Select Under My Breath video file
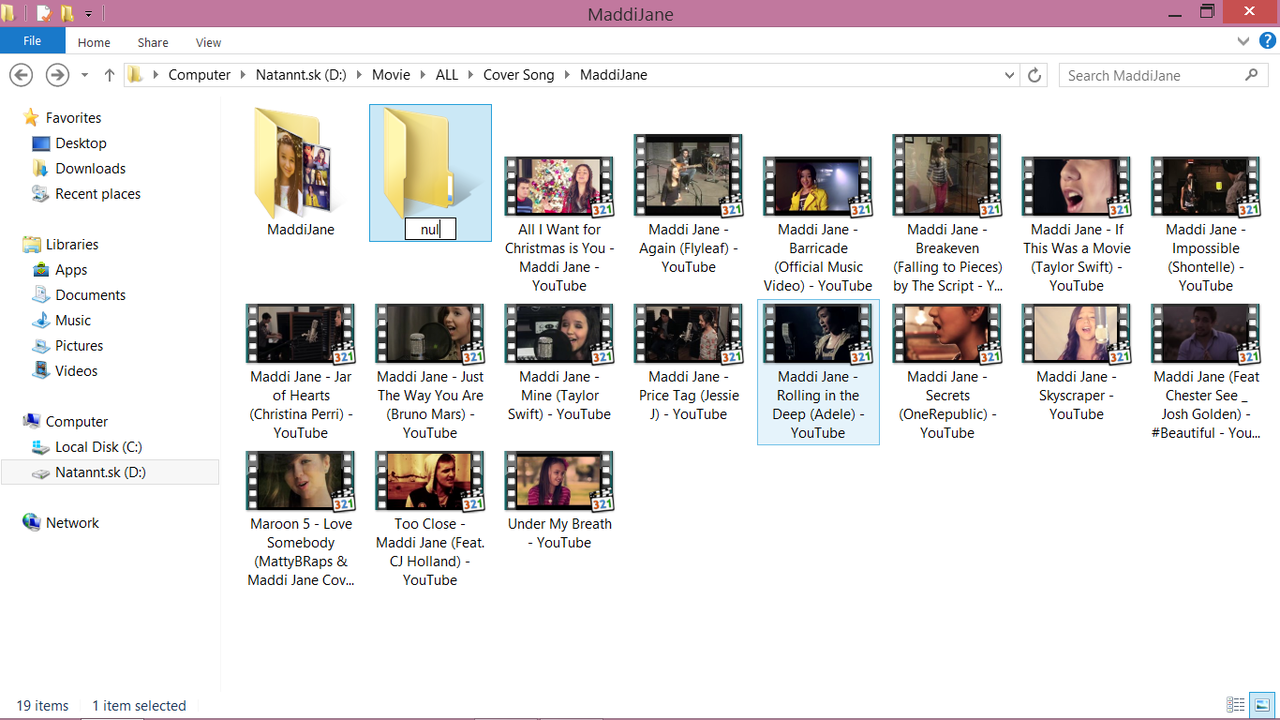 [559, 500]
